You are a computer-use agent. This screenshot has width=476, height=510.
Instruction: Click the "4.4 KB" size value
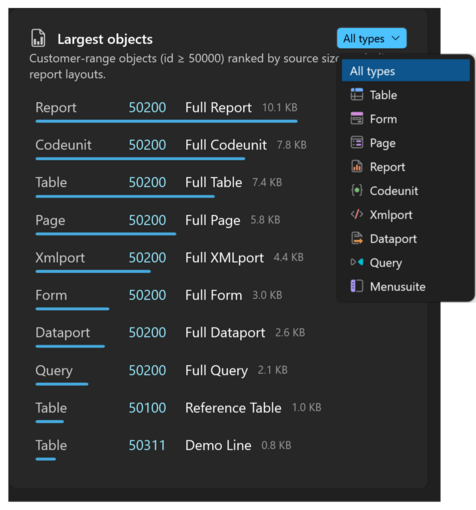289,257
